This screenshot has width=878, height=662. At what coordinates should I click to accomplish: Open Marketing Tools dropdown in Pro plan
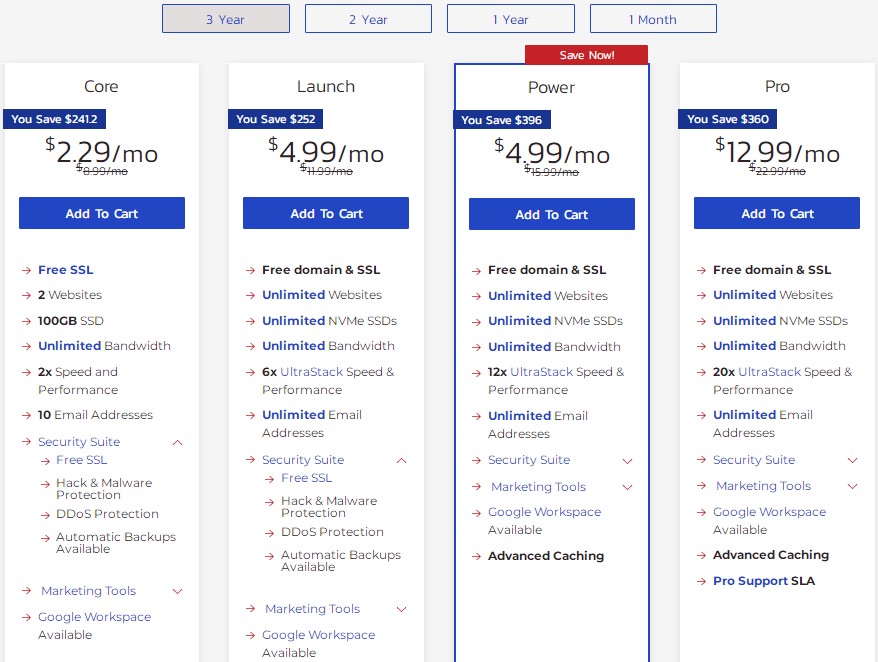[852, 486]
